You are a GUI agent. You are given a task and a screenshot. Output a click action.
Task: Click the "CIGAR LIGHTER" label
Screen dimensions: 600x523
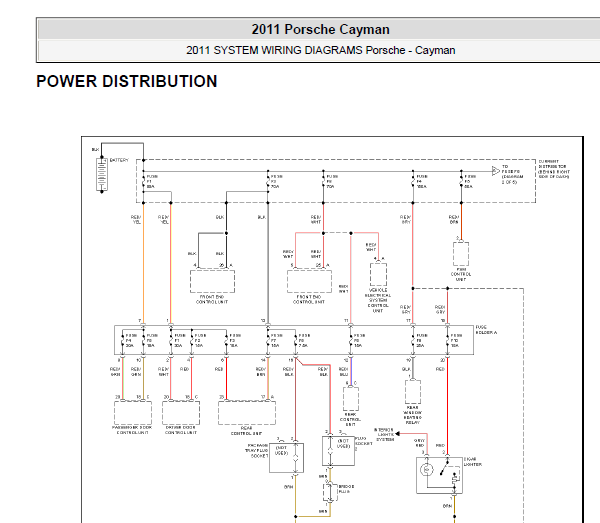point(473,461)
